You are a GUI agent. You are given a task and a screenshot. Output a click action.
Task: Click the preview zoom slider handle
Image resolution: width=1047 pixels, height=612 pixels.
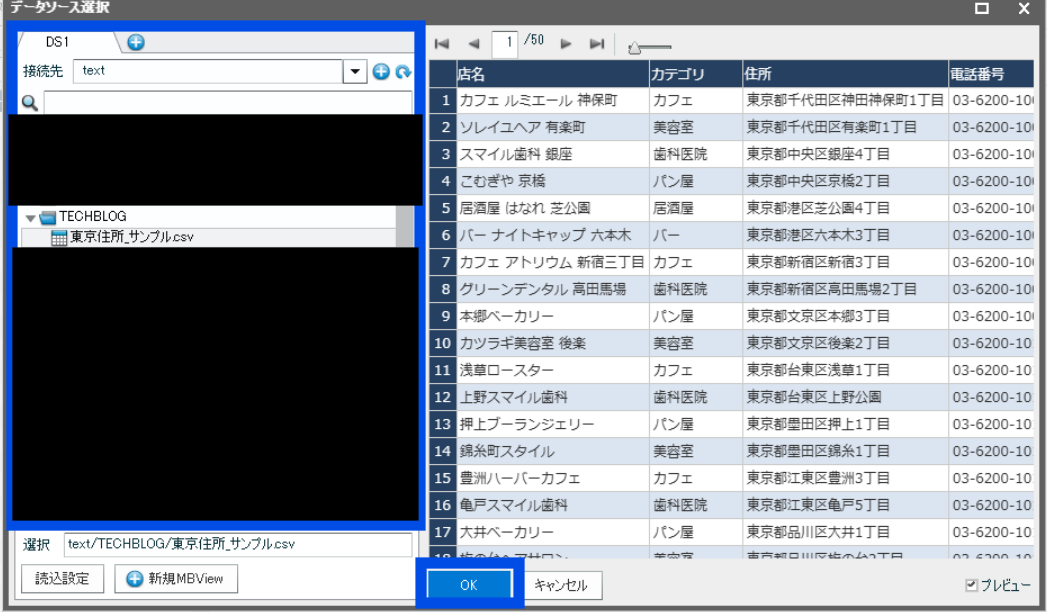[633, 46]
